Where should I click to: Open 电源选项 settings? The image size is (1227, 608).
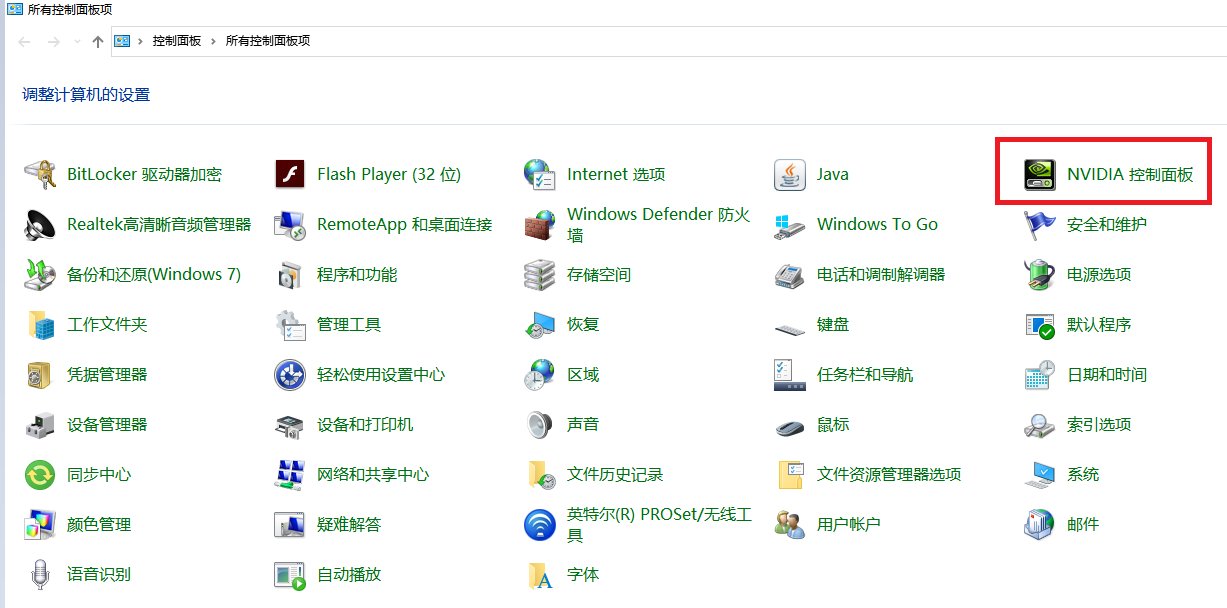click(1099, 274)
